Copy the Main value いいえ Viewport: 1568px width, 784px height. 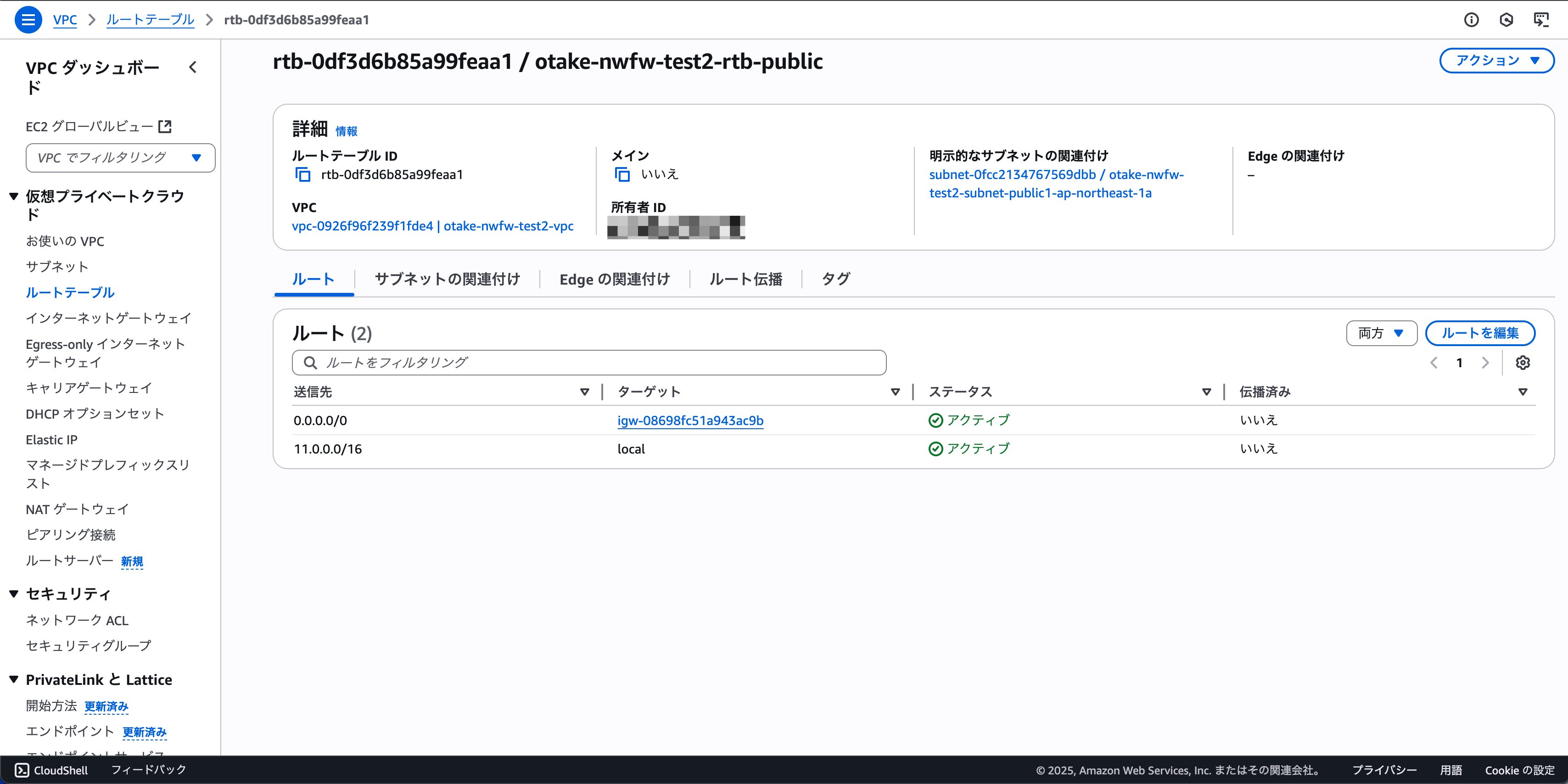[x=622, y=175]
